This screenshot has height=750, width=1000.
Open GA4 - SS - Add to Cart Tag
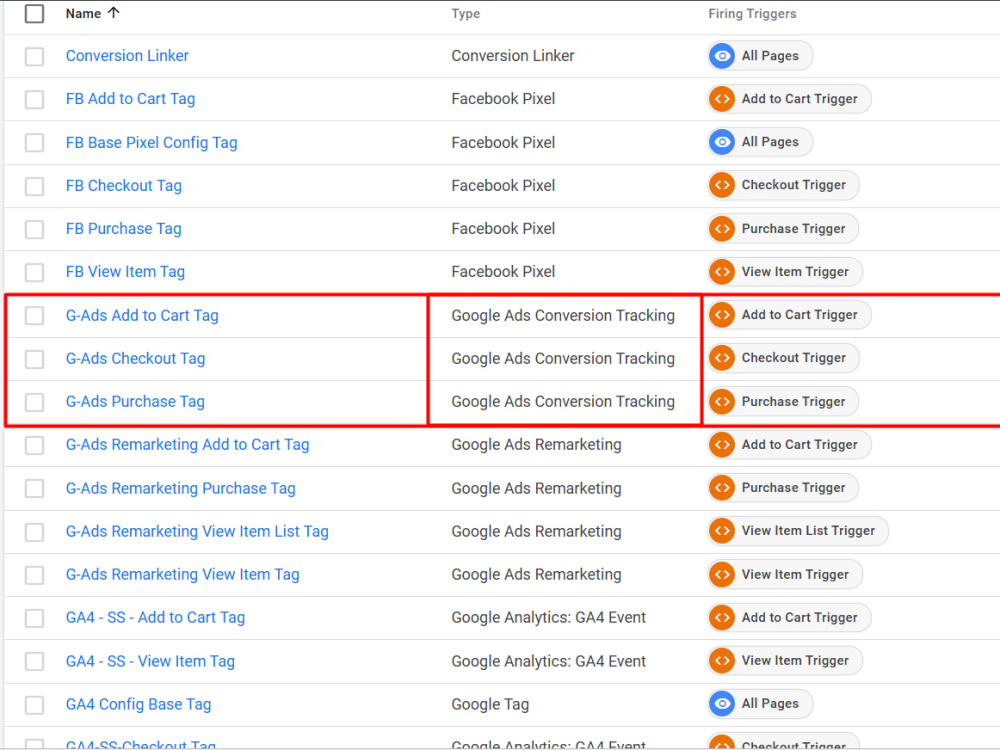(156, 617)
